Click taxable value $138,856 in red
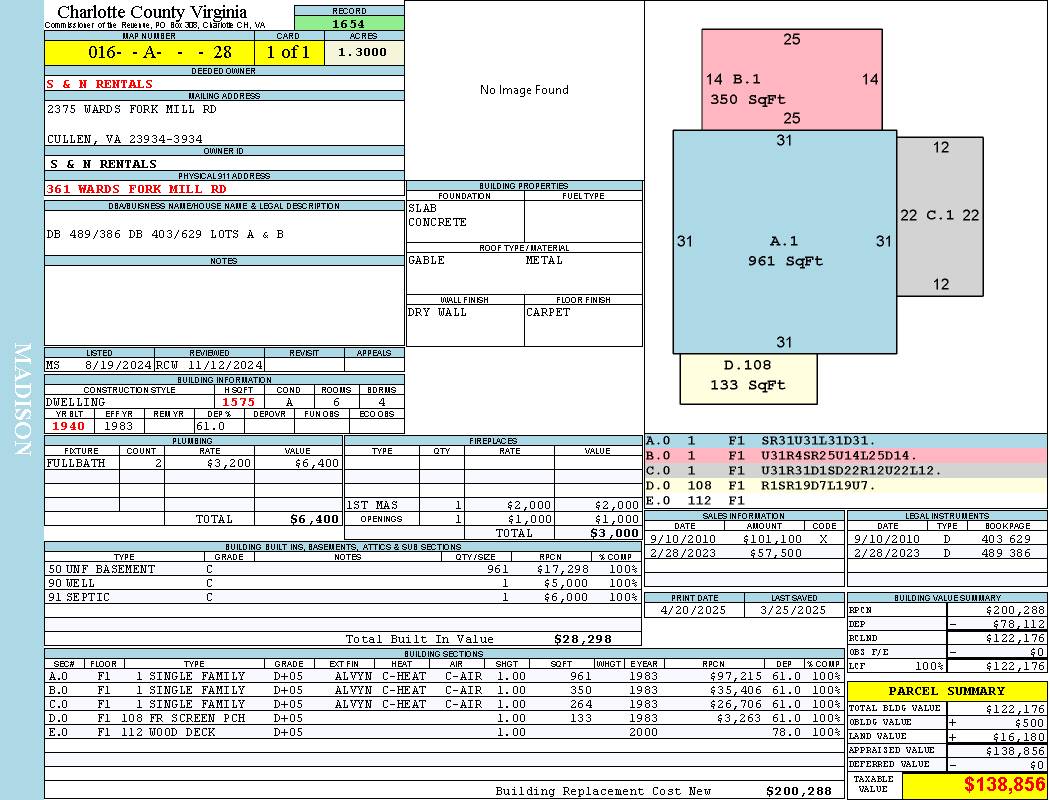The height and width of the screenshot is (800, 1050). [x=1003, y=785]
